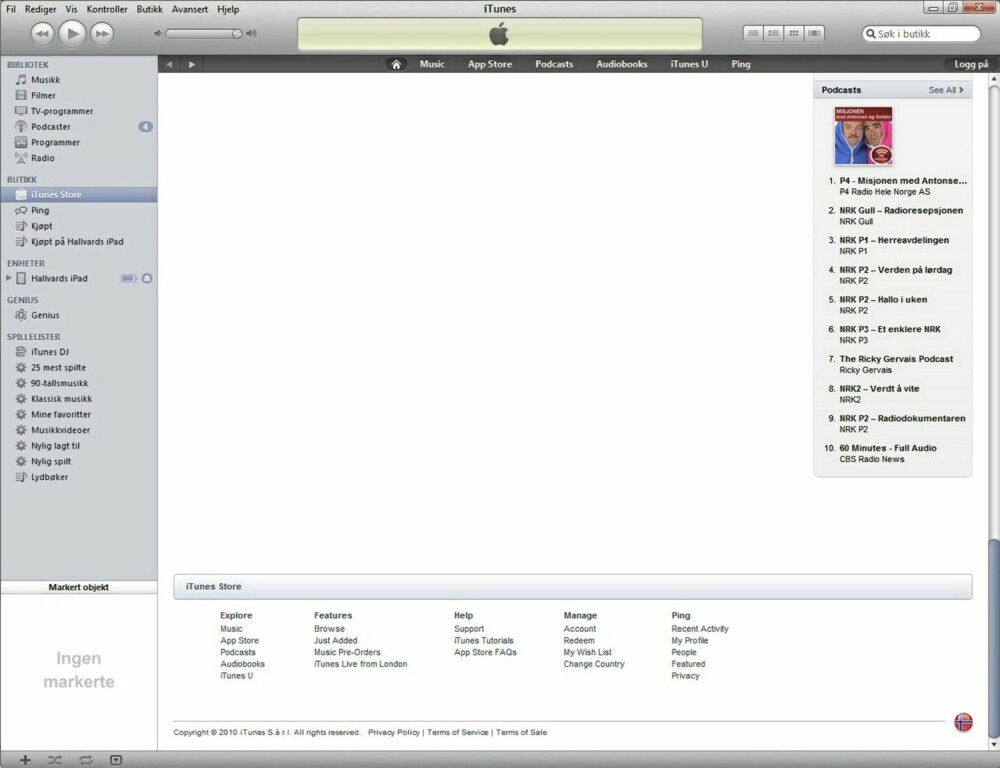The height and width of the screenshot is (768, 1000).
Task: Select Ping in the Butikk sidebar section
Action: point(78,210)
